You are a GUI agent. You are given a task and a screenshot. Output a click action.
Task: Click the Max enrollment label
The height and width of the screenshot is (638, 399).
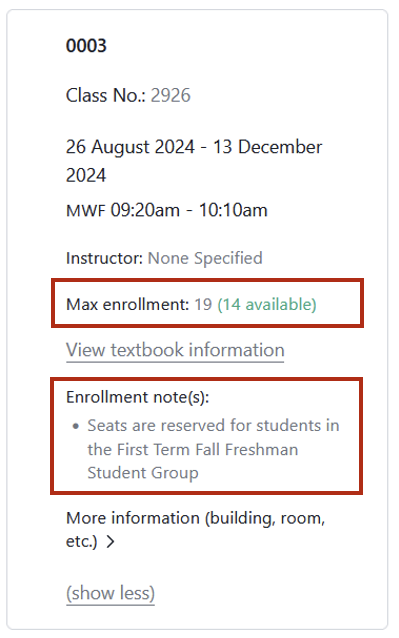[128, 304]
